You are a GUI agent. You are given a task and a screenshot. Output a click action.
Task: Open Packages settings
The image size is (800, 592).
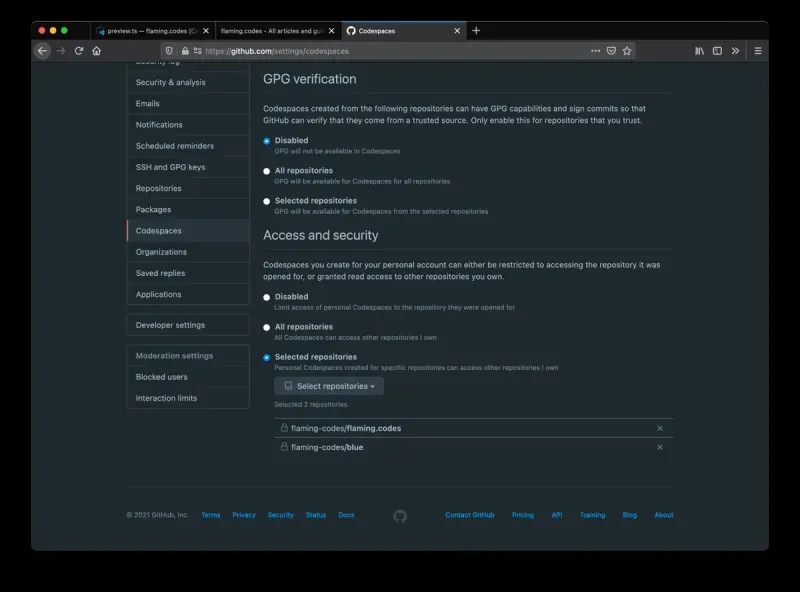coord(188,210)
